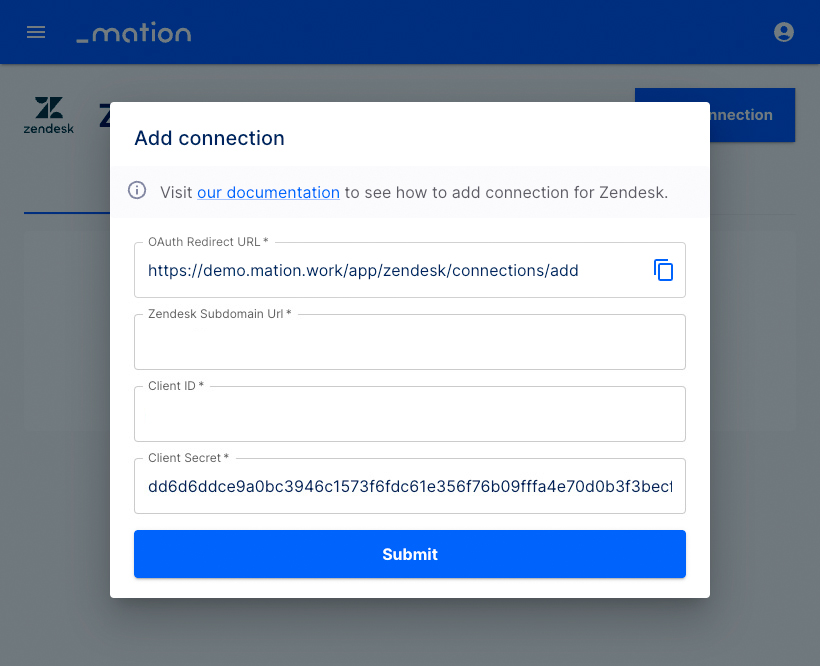Copy the OAuth Redirect URL
This screenshot has height=666, width=820.
(663, 270)
